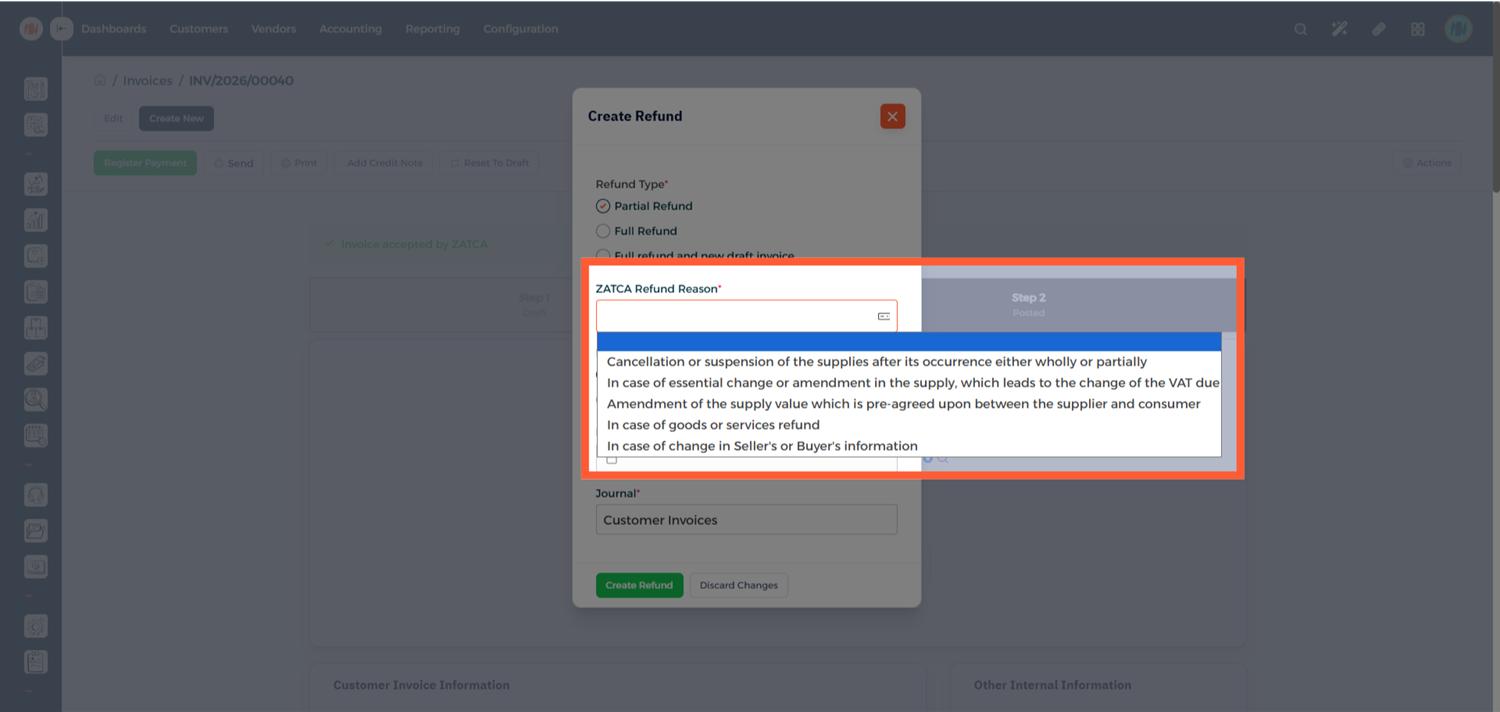This screenshot has height=712, width=1500.
Task: Choose 'Cancellation or suspension of the supplies' reason
Action: 876,362
